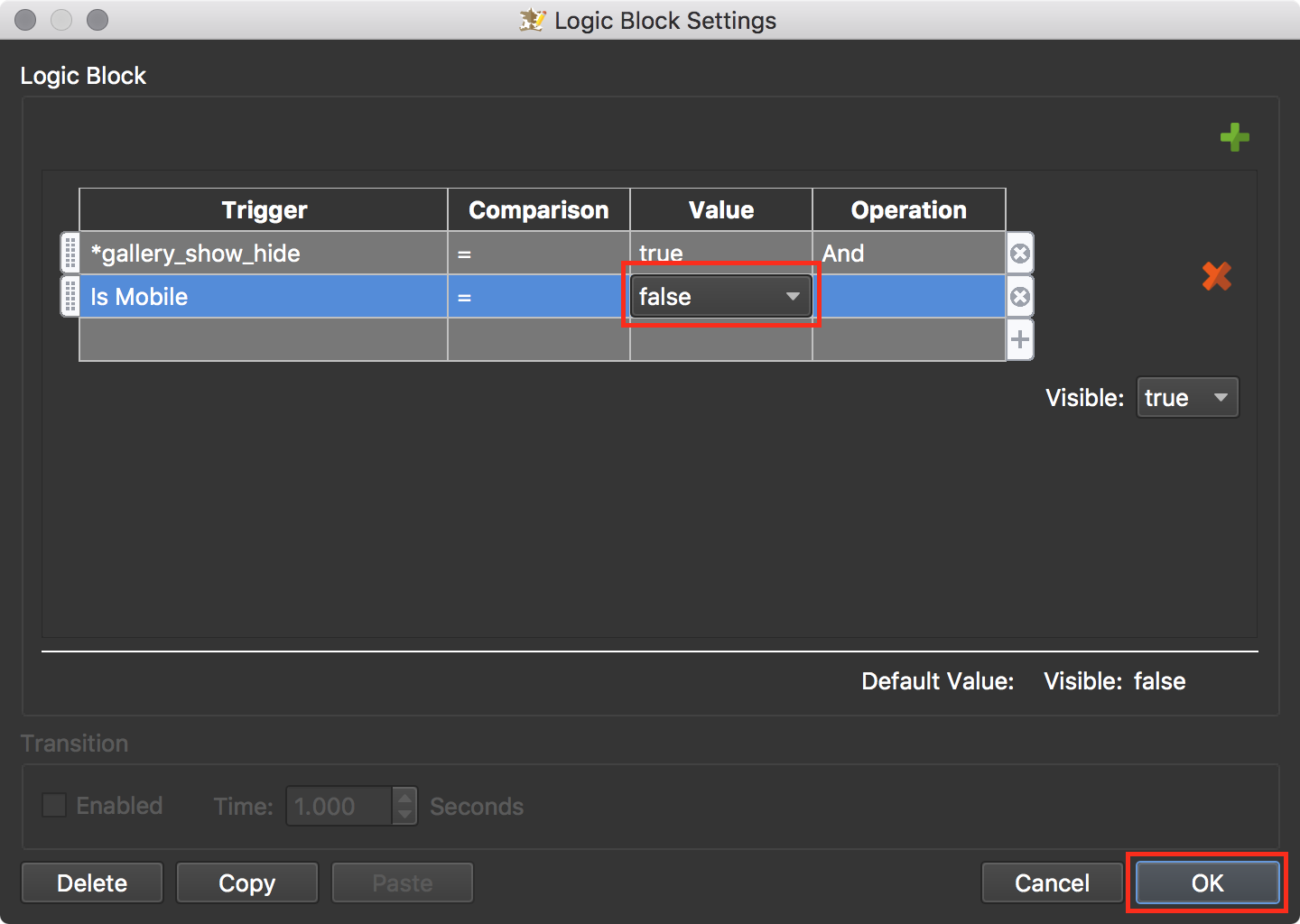1300x924 pixels.
Task: Select the Is Mobile trigger cell
Action: coord(264,297)
